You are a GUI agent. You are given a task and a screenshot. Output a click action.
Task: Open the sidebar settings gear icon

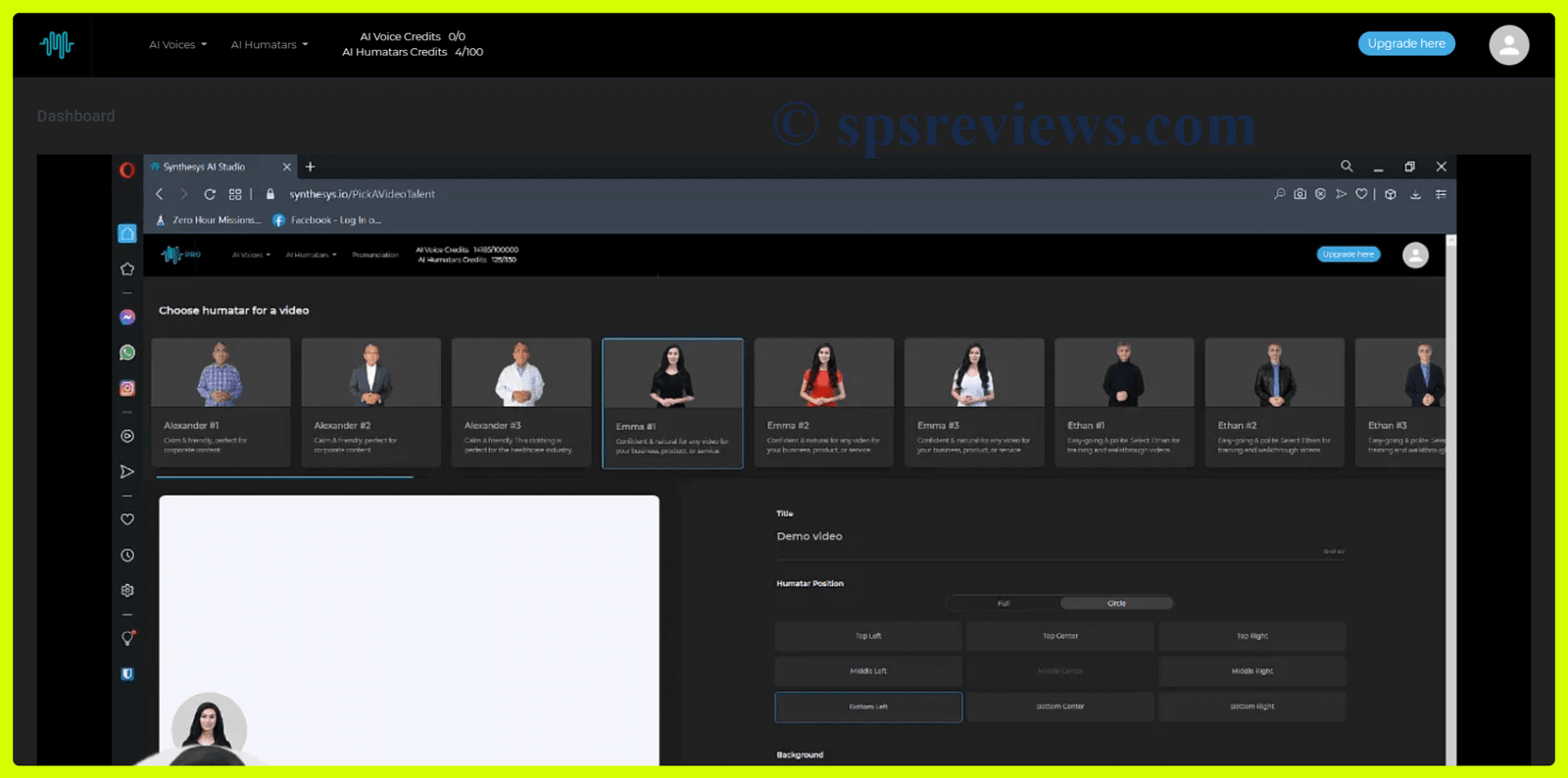[127, 590]
